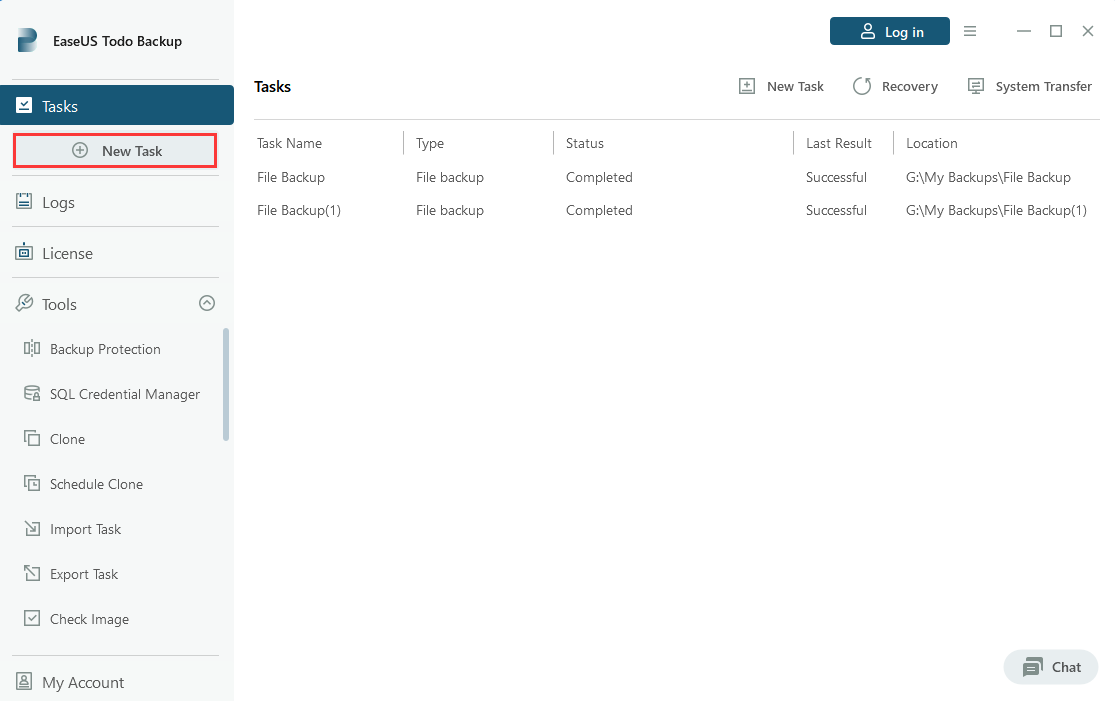This screenshot has height=701, width=1115.
Task: Click the System Transfer toolbar label
Action: (x=1043, y=86)
